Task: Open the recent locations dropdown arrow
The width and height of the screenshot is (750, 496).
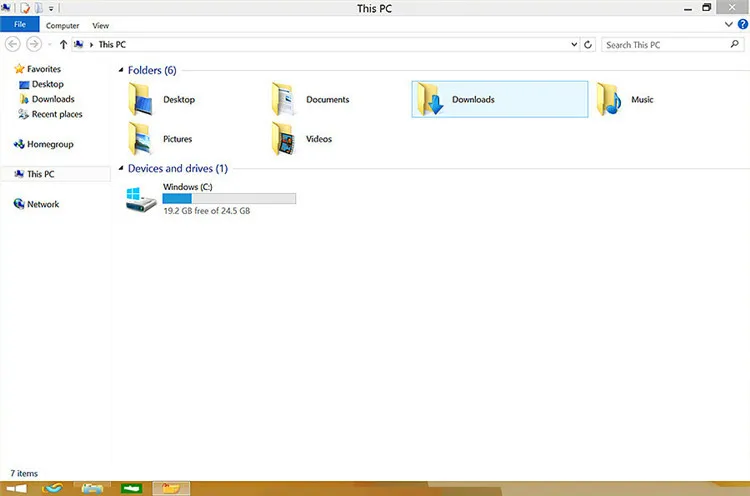Action: (50, 44)
